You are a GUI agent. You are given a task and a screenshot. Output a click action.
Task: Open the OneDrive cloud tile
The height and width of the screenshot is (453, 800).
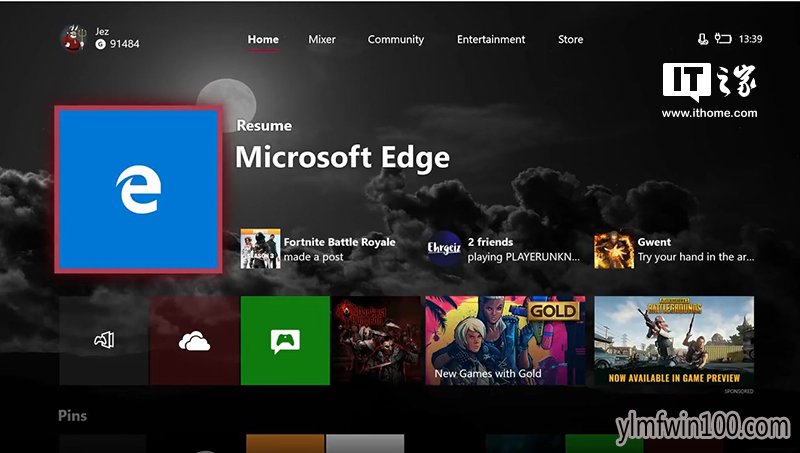pyautogui.click(x=194, y=340)
